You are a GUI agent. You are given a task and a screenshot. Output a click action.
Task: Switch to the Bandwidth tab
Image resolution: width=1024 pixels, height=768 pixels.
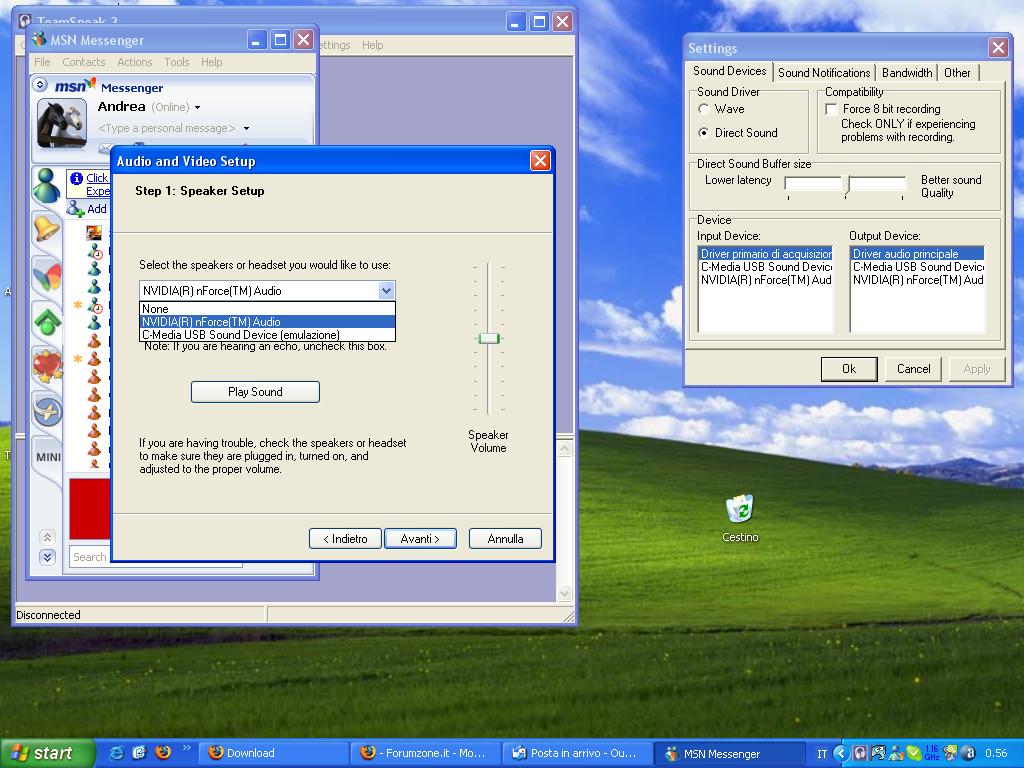(906, 72)
